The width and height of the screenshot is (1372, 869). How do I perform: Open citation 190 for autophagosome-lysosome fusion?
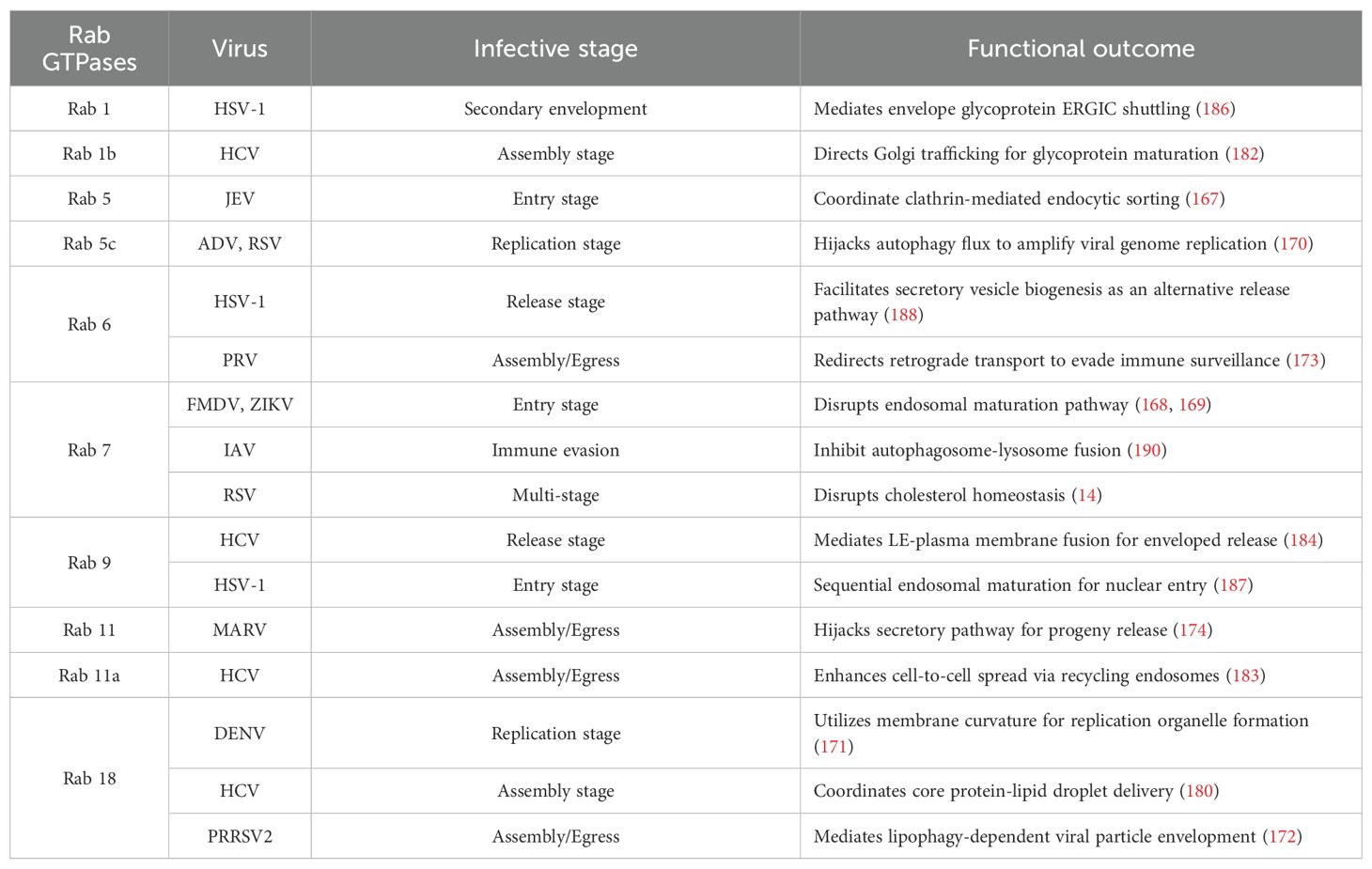coord(1147,450)
